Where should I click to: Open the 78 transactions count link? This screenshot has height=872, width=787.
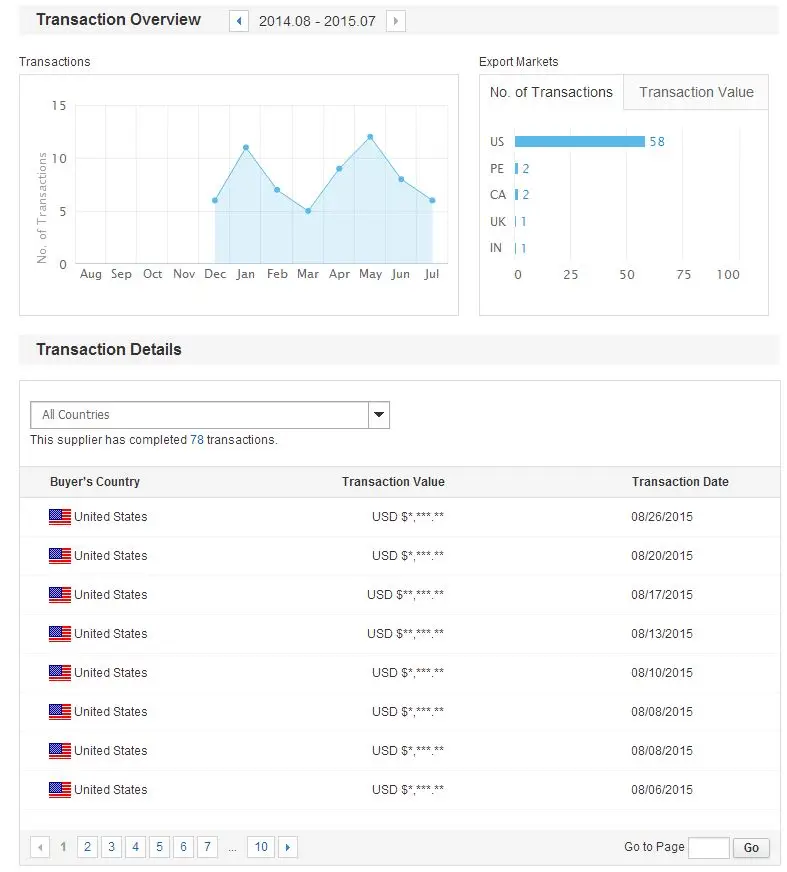point(197,440)
